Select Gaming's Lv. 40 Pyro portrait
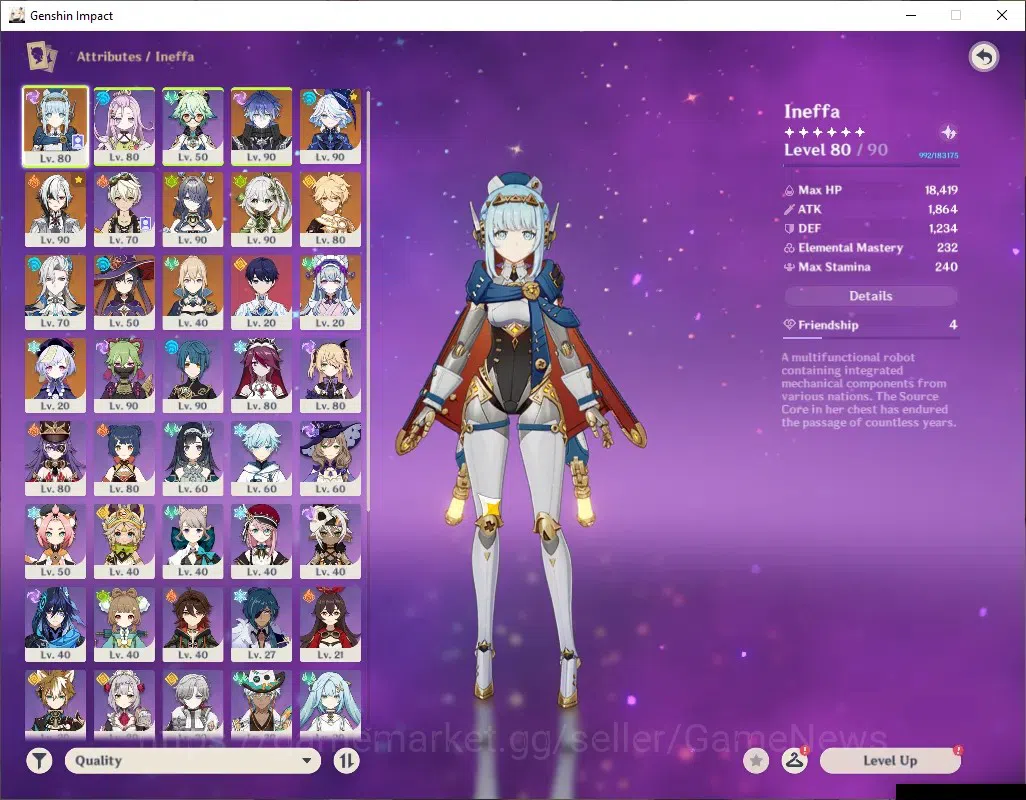The height and width of the screenshot is (800, 1026). [x=193, y=625]
